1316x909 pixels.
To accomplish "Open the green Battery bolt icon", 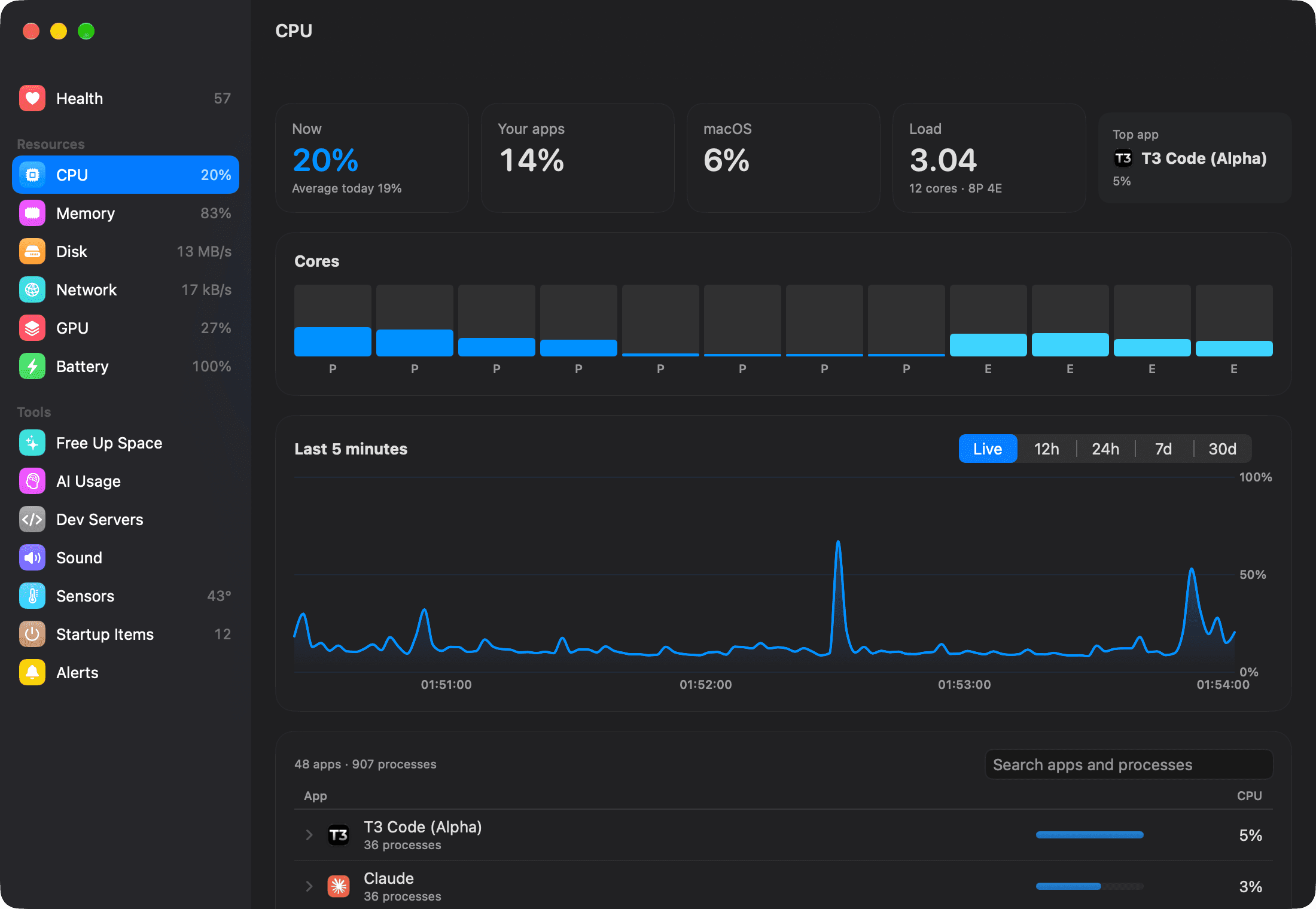I will [x=32, y=366].
